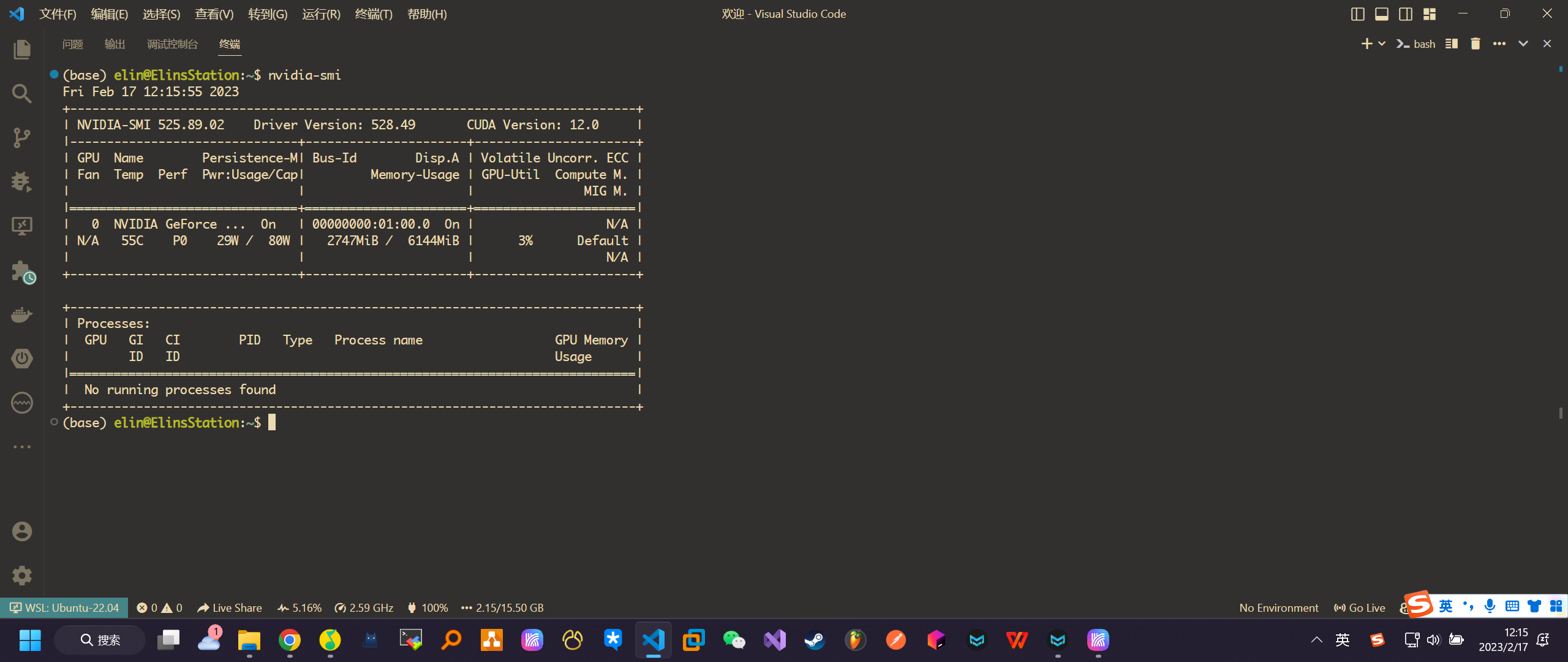The height and width of the screenshot is (662, 1568).
Task: Open the Explorer sidebar icon
Action: [x=22, y=50]
